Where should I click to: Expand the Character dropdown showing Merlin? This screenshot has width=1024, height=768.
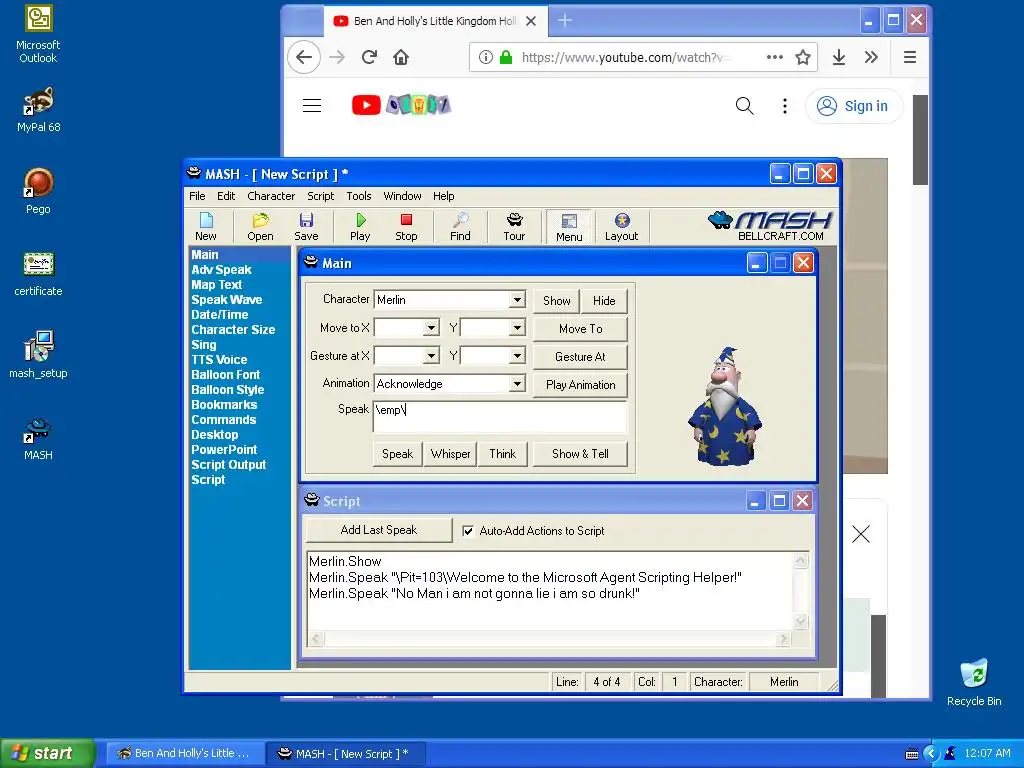tap(517, 300)
